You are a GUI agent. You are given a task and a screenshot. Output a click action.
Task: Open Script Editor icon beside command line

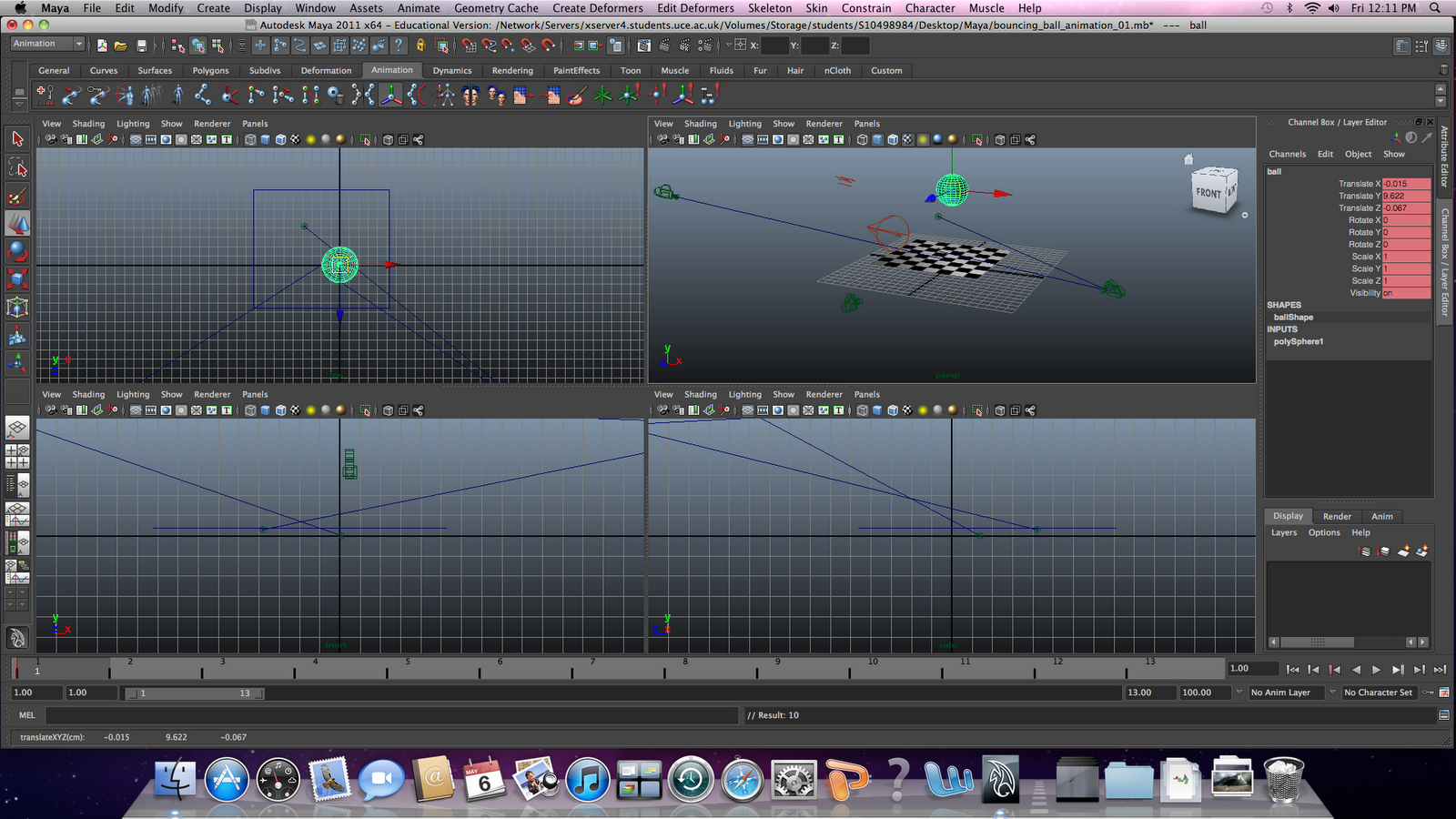click(1443, 715)
